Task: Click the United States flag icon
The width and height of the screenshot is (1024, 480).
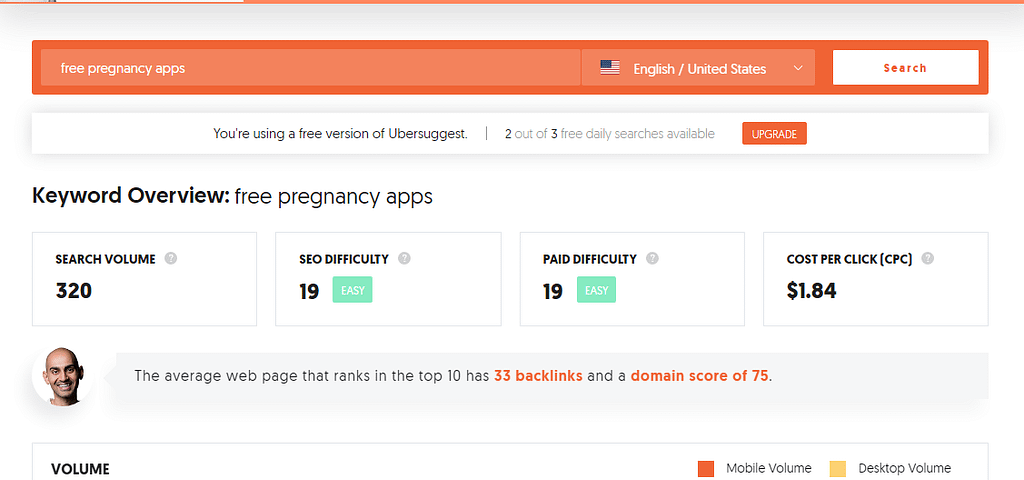Action: 610,68
